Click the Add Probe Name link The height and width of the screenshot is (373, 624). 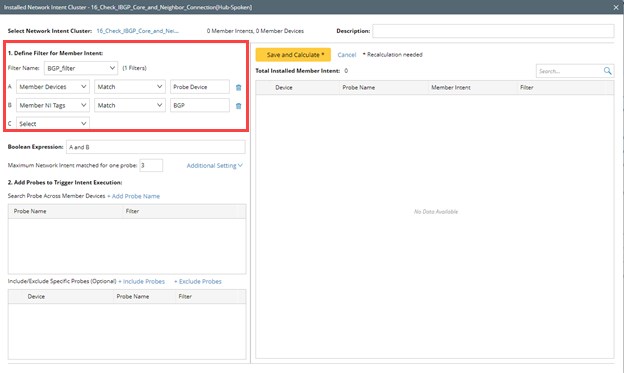click(x=134, y=196)
